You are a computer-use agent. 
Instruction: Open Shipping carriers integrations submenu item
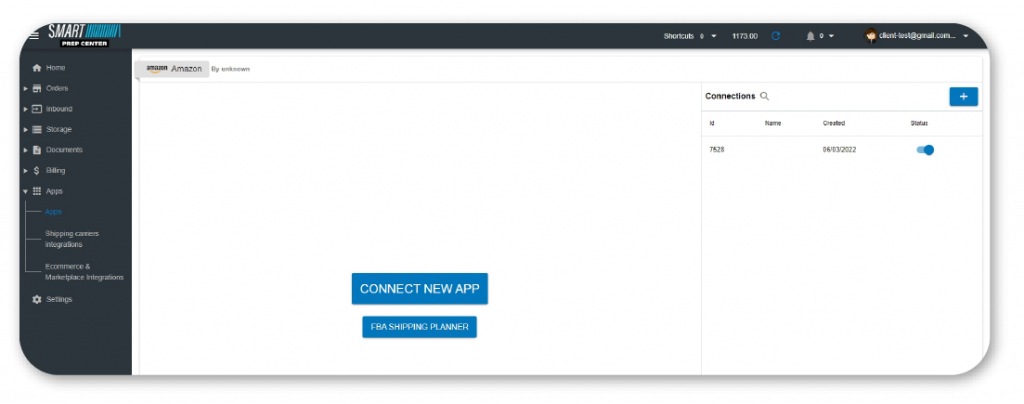[72, 238]
